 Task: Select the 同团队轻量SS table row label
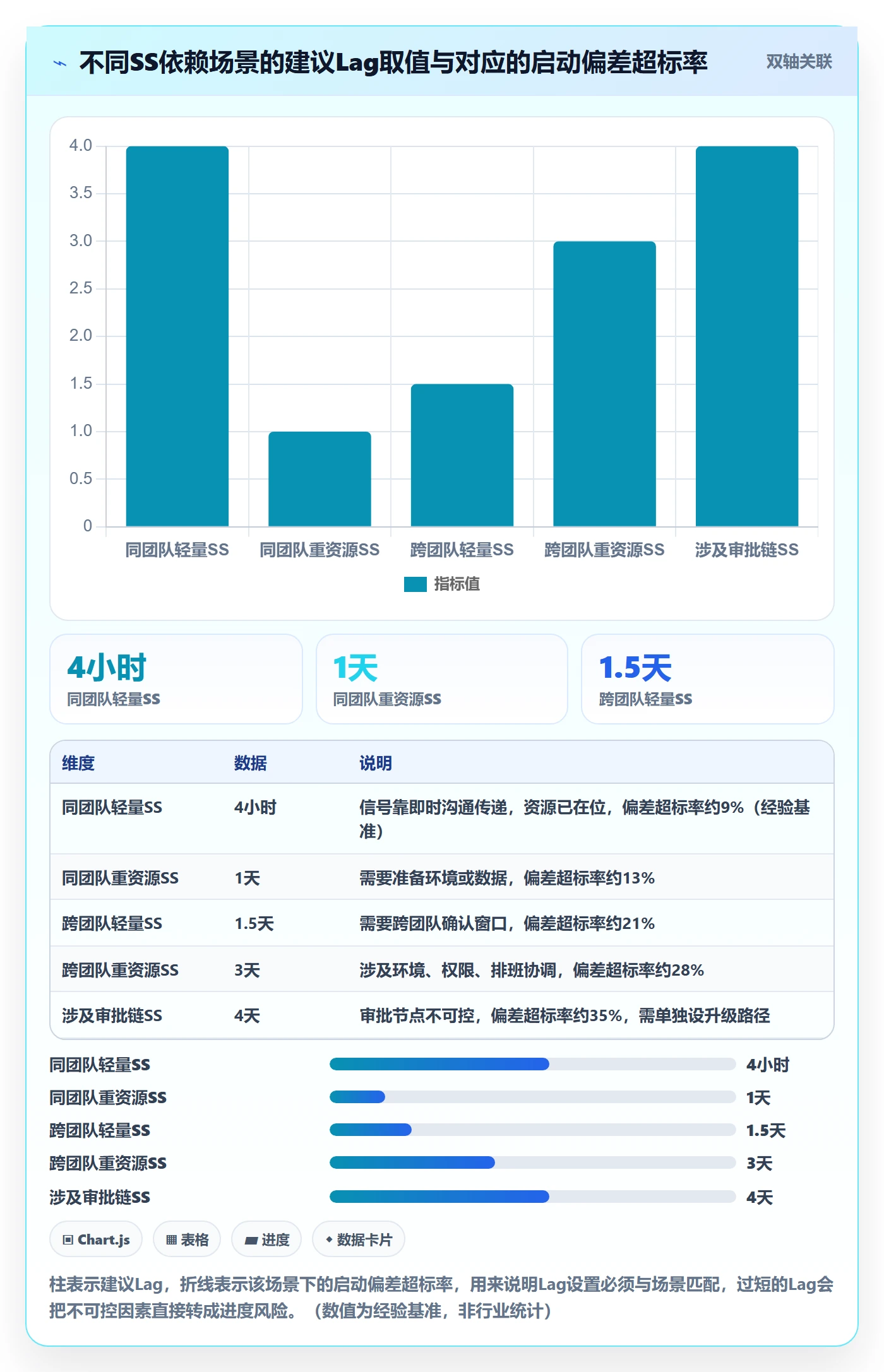pyautogui.click(x=112, y=807)
